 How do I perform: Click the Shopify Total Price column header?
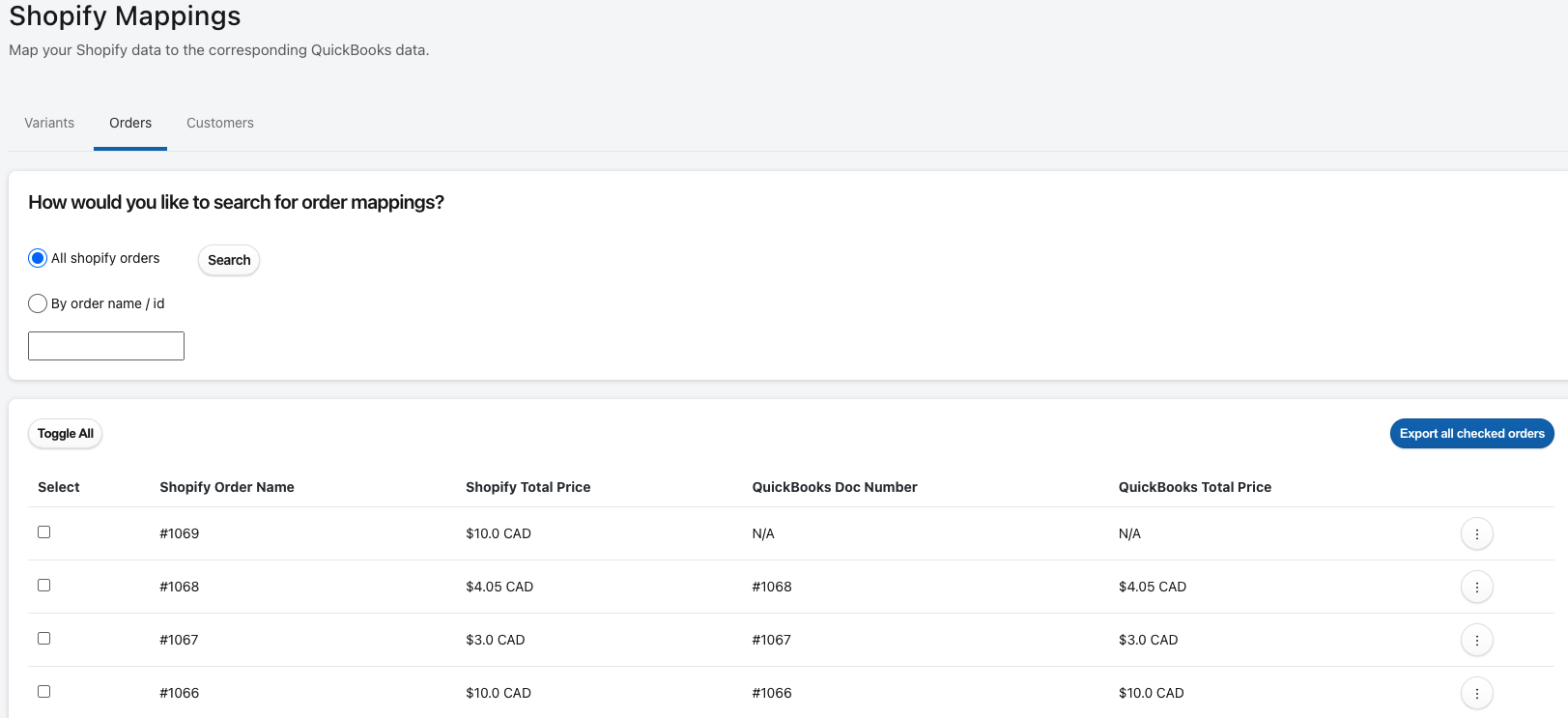point(528,487)
